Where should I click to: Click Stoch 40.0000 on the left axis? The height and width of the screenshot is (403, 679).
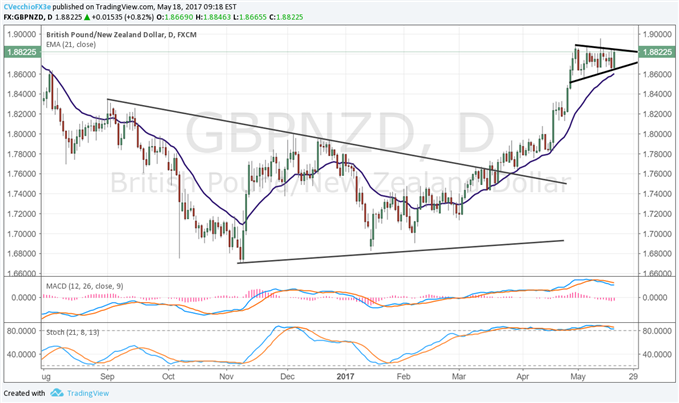[x=22, y=354]
